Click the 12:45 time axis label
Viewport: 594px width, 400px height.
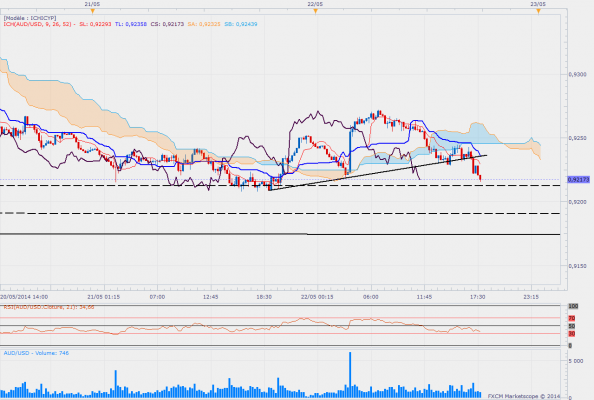(211, 297)
